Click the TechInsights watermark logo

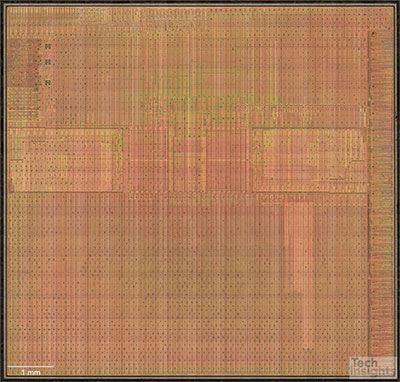(x=373, y=367)
